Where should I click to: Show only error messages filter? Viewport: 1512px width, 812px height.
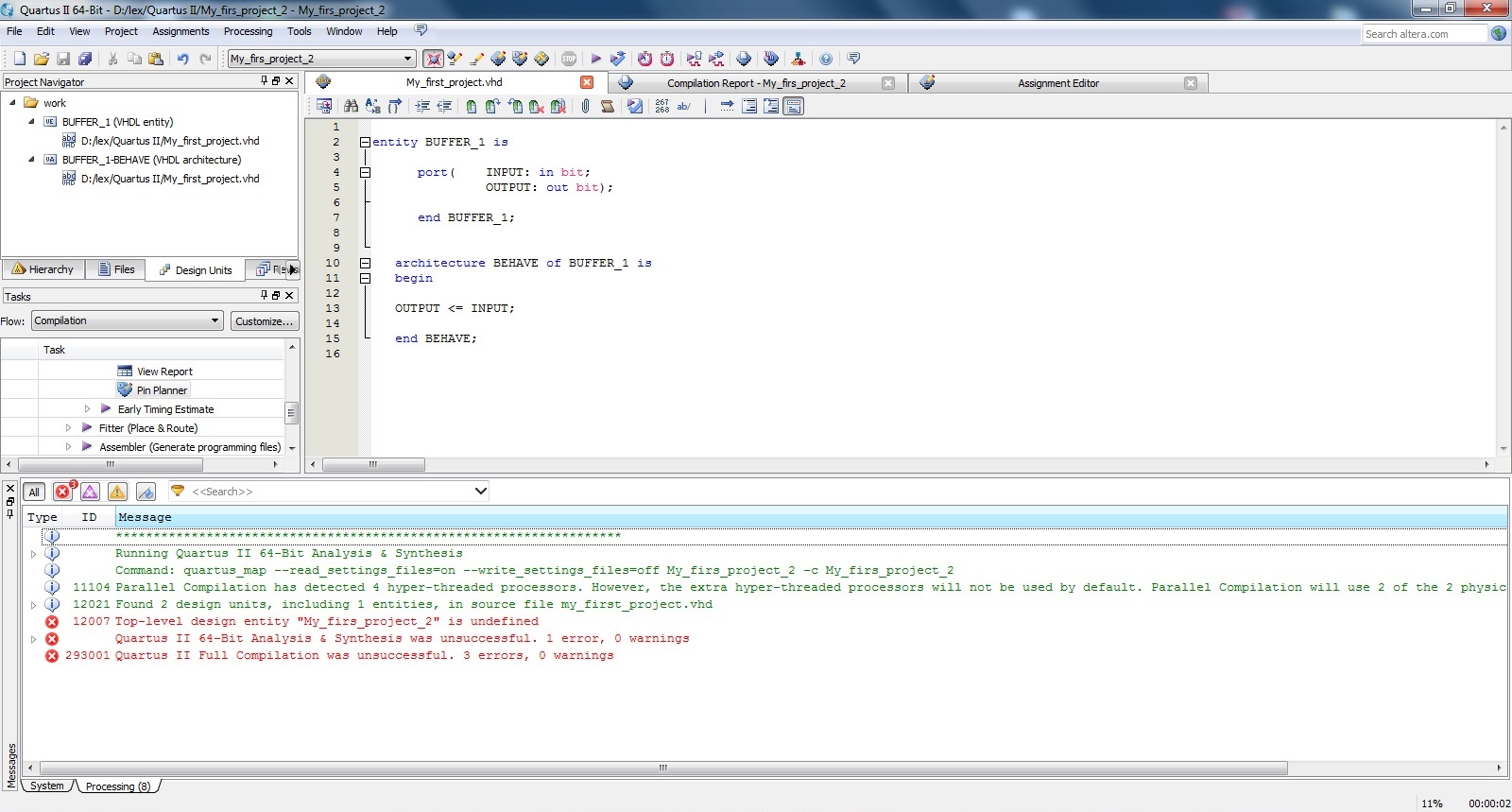[x=63, y=492]
